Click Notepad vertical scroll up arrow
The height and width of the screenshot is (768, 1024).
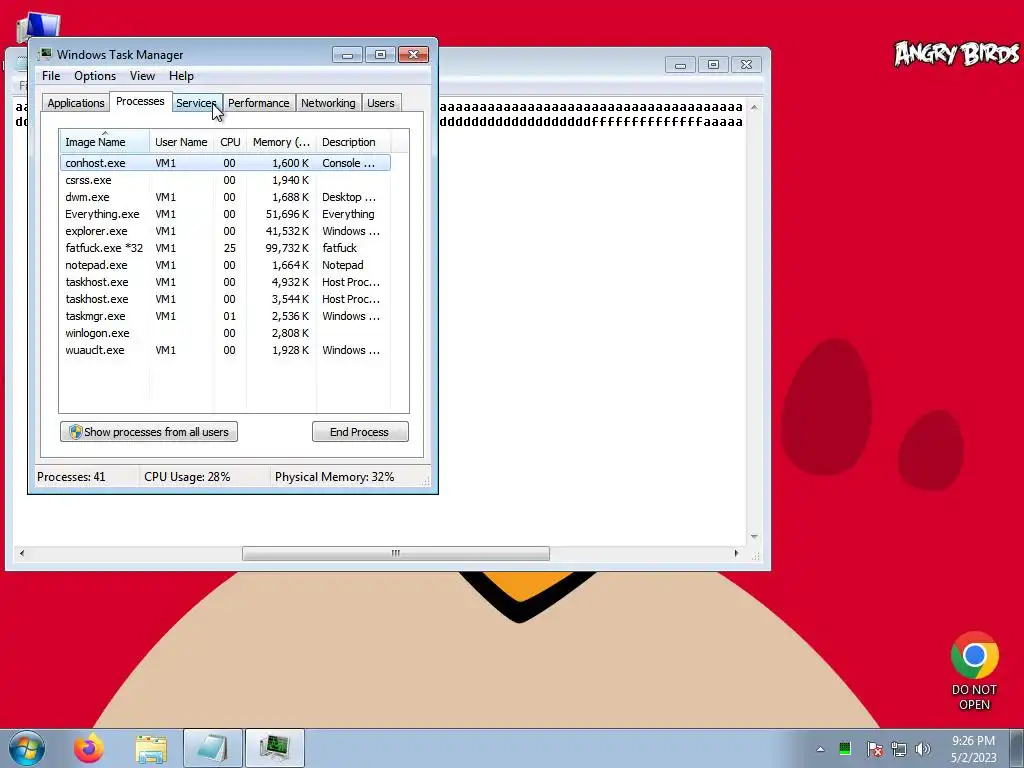[x=754, y=107]
